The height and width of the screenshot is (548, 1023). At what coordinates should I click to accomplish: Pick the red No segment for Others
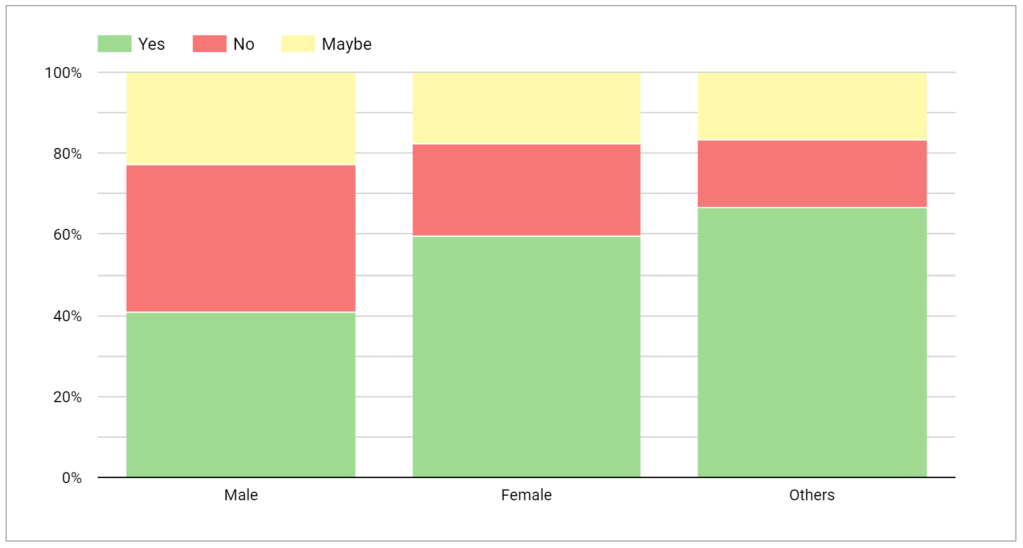click(812, 173)
